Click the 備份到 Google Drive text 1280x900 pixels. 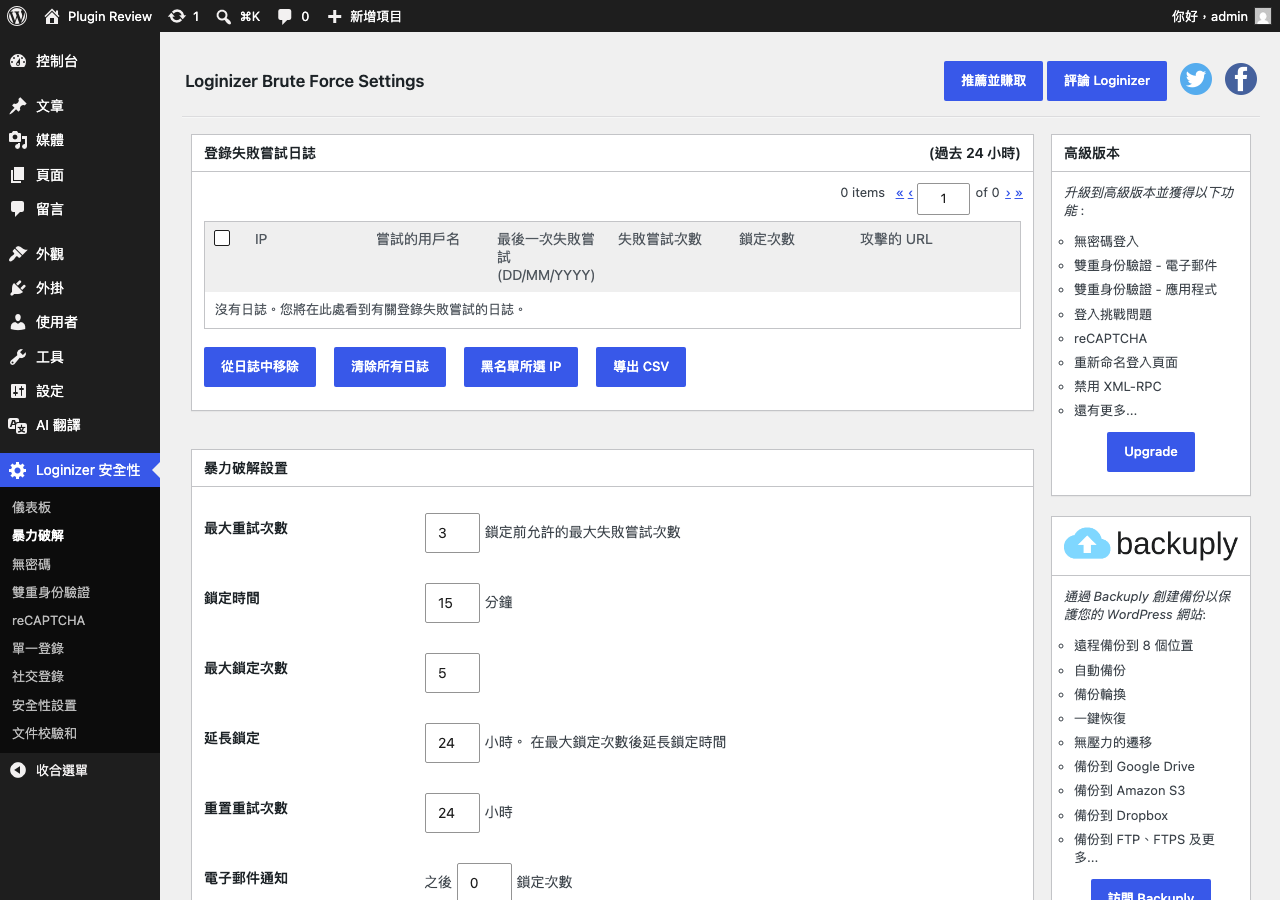point(1134,766)
